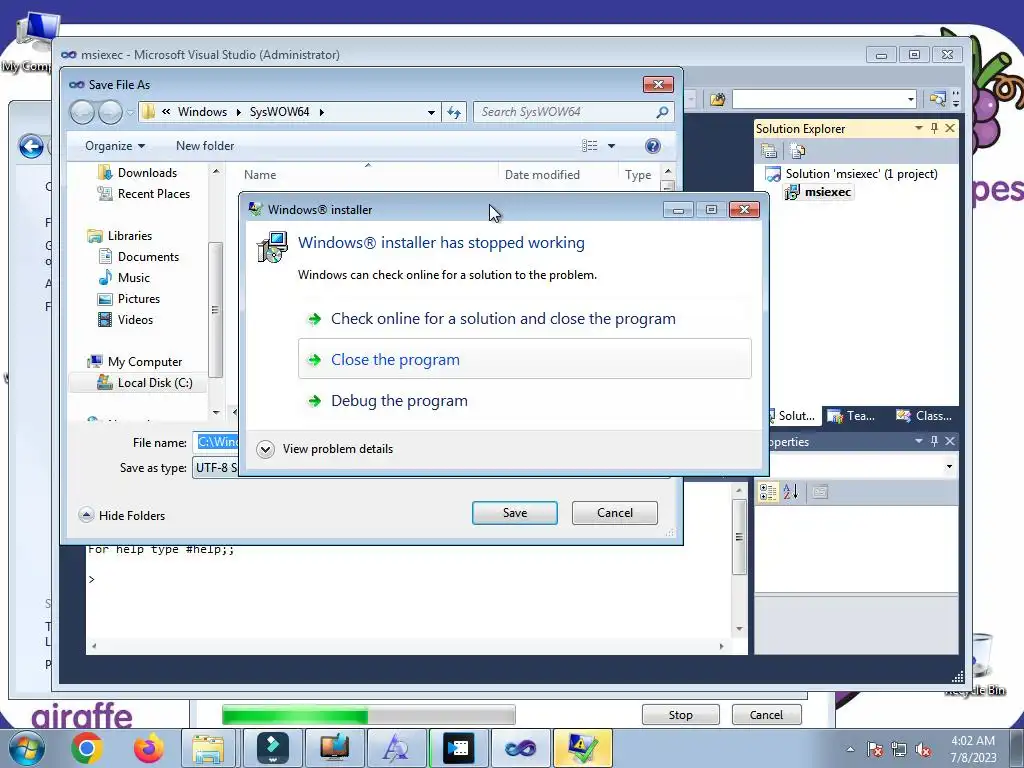Close the program in crash dialog
Image resolution: width=1024 pixels, height=768 pixels.
524,359
